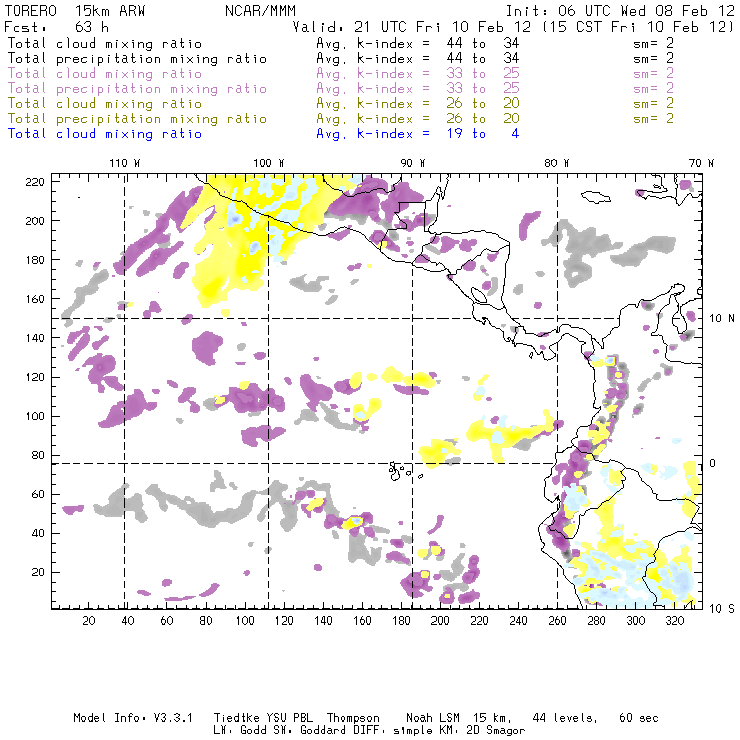Click the olive "Total cloud mixing ratio" legend line
Screen dimensions: 740x740
[x=105, y=103]
